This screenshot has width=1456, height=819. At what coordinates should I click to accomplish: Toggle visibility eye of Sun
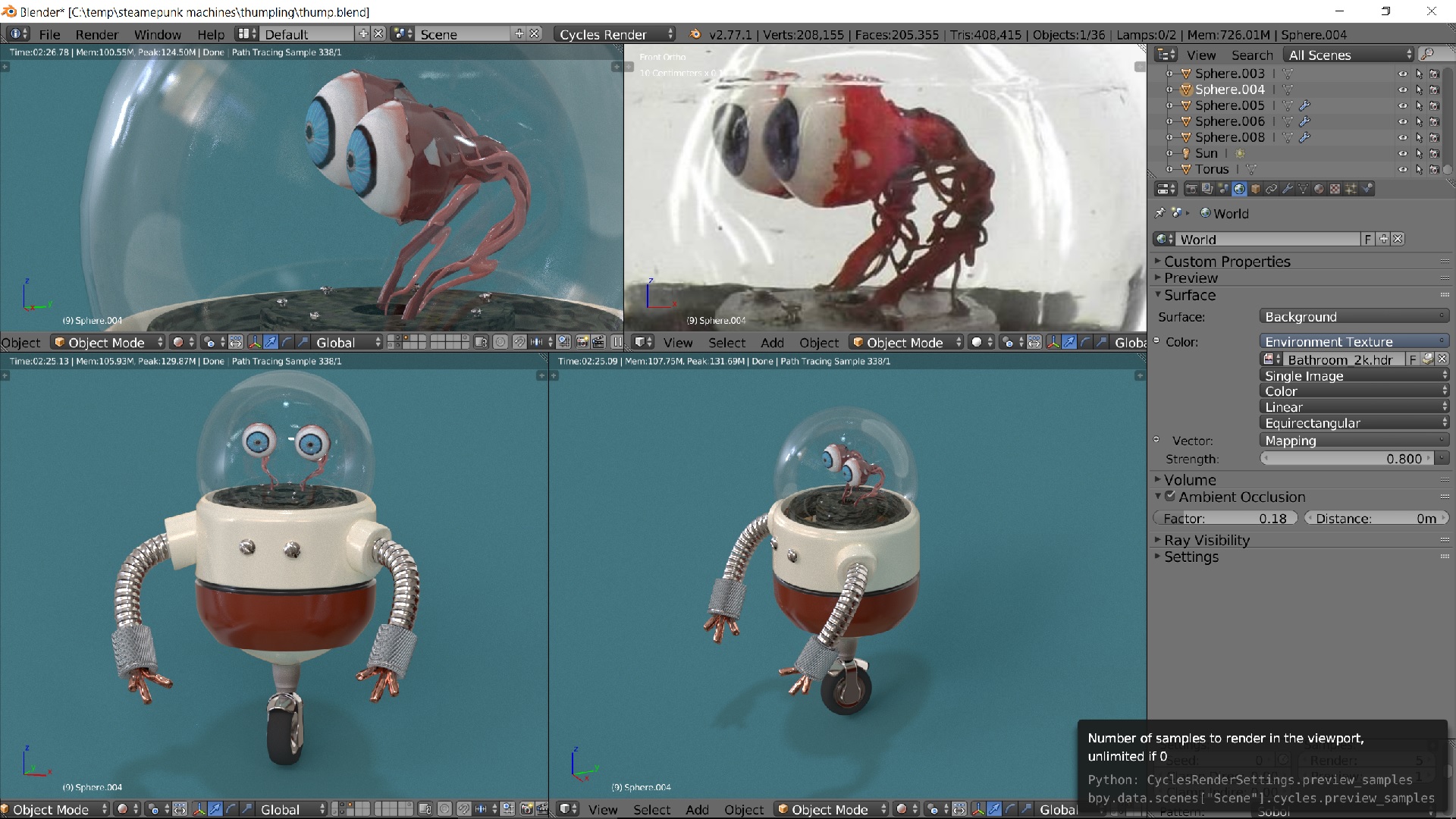click(1402, 153)
